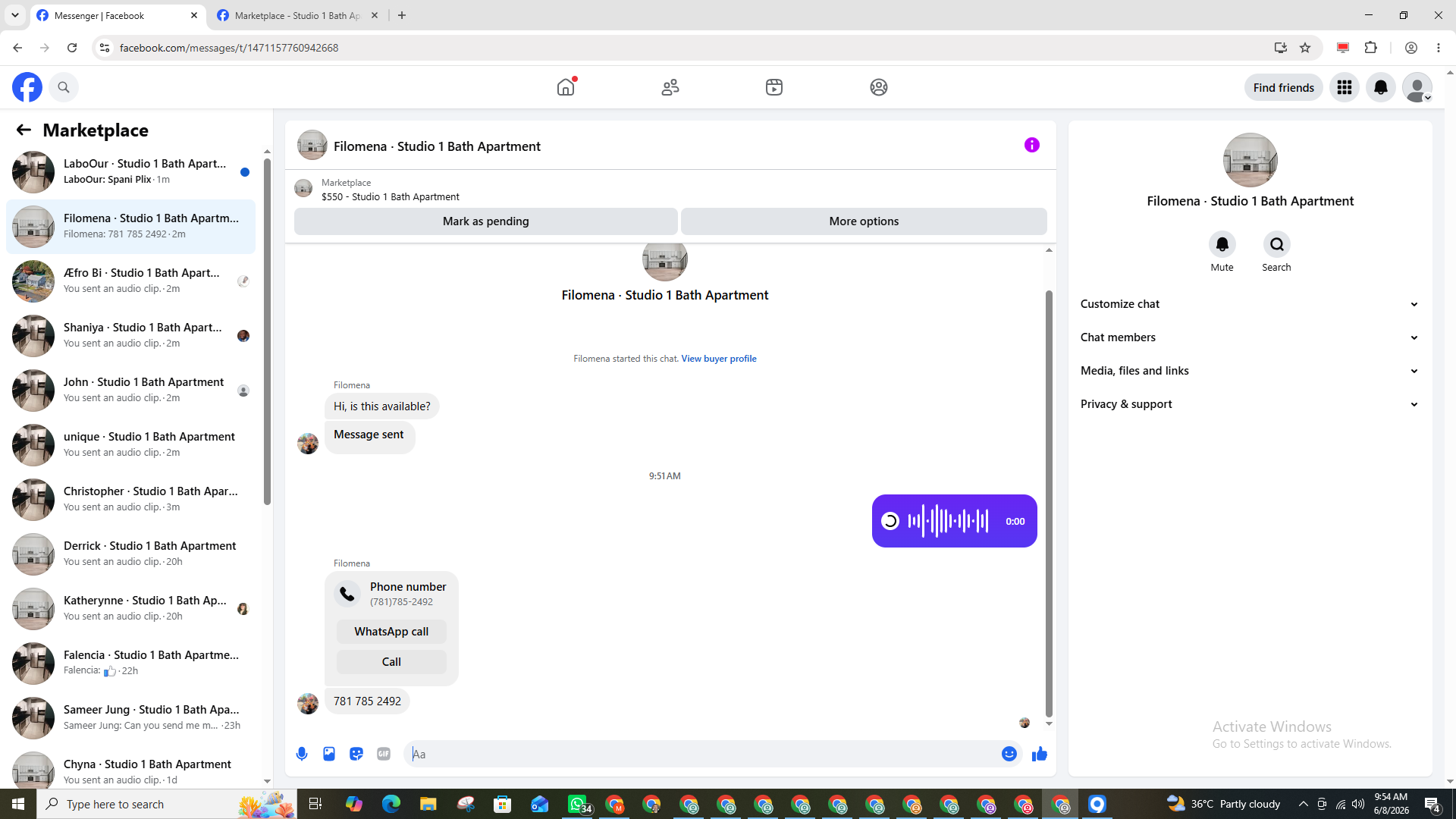1456x819 pixels.
Task: Play the sent audio clip
Action: (x=890, y=521)
